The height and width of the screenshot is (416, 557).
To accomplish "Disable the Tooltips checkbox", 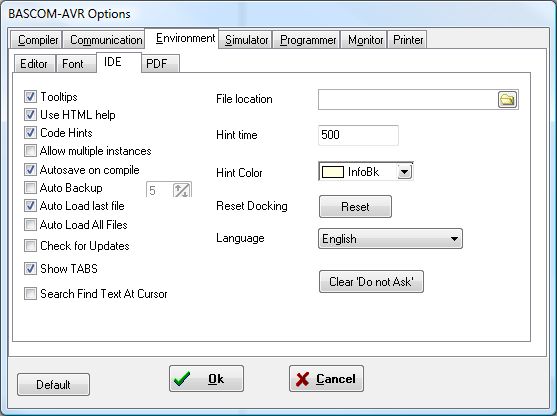I will [x=30, y=96].
